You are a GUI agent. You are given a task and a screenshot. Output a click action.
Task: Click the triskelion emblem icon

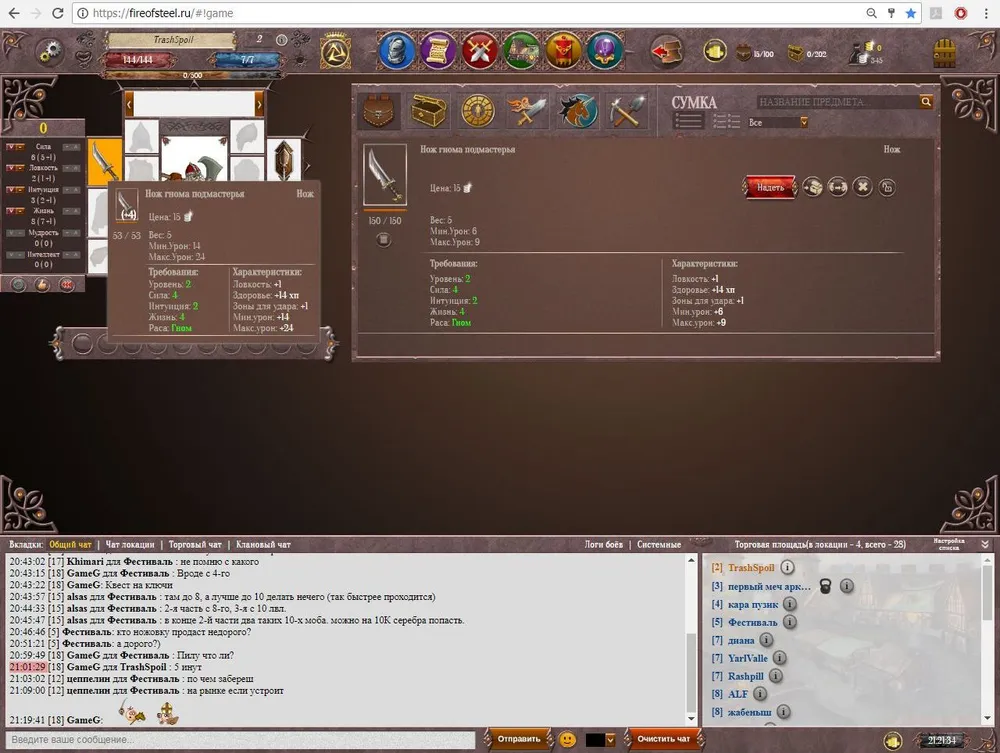[335, 51]
